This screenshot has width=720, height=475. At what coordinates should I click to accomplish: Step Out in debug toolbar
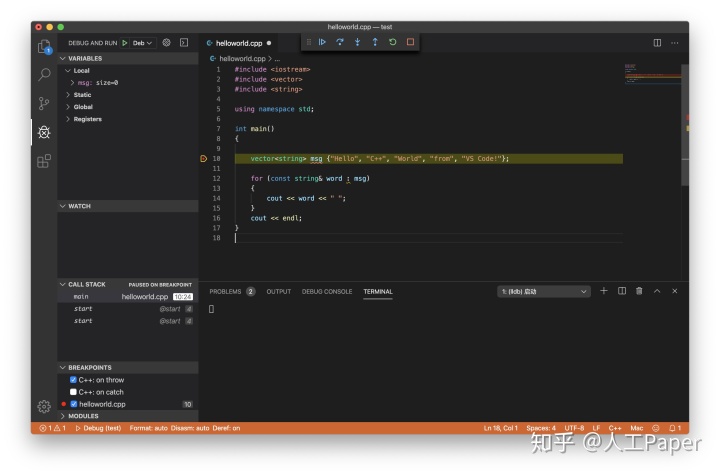(x=375, y=42)
